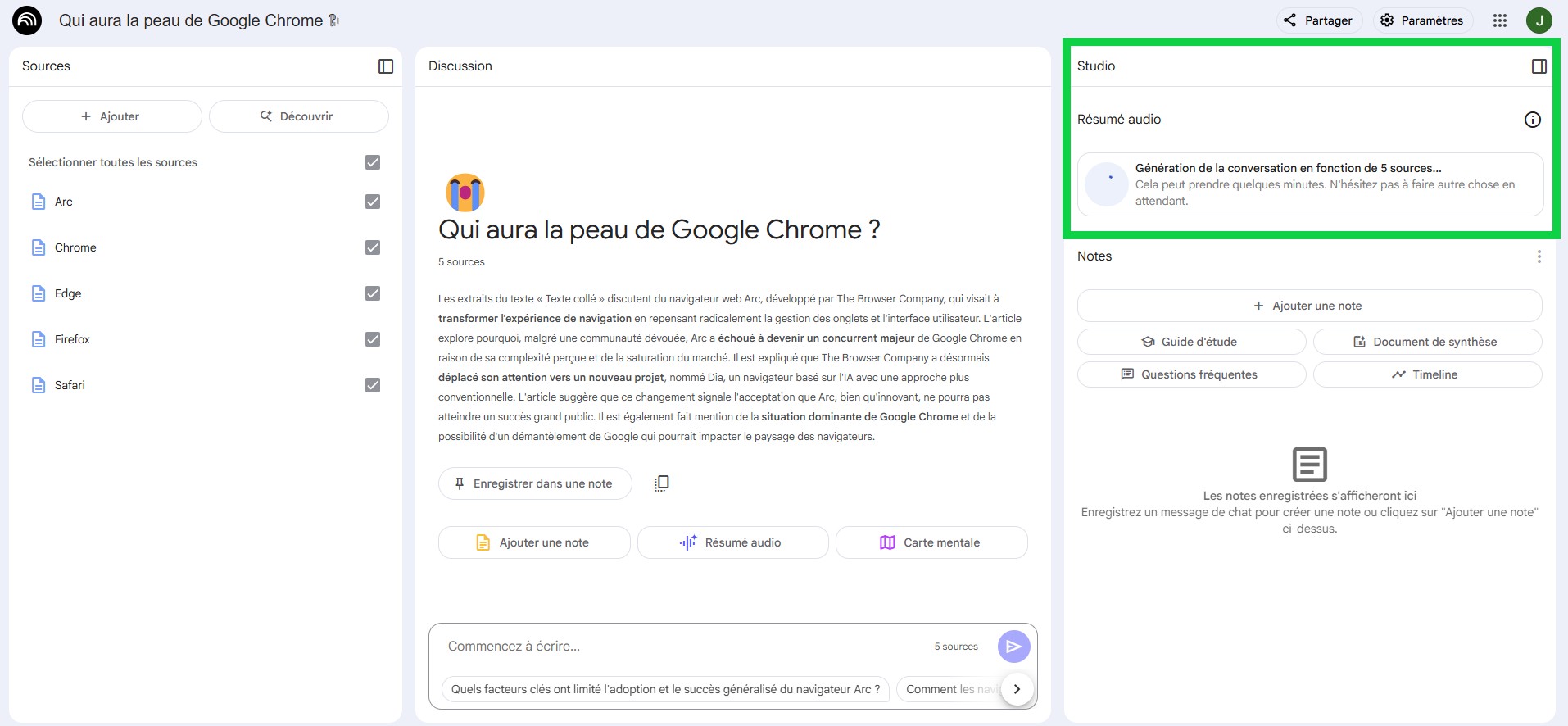Generate Questions fréquentes
This screenshot has height=726, width=1568.
coord(1191,374)
